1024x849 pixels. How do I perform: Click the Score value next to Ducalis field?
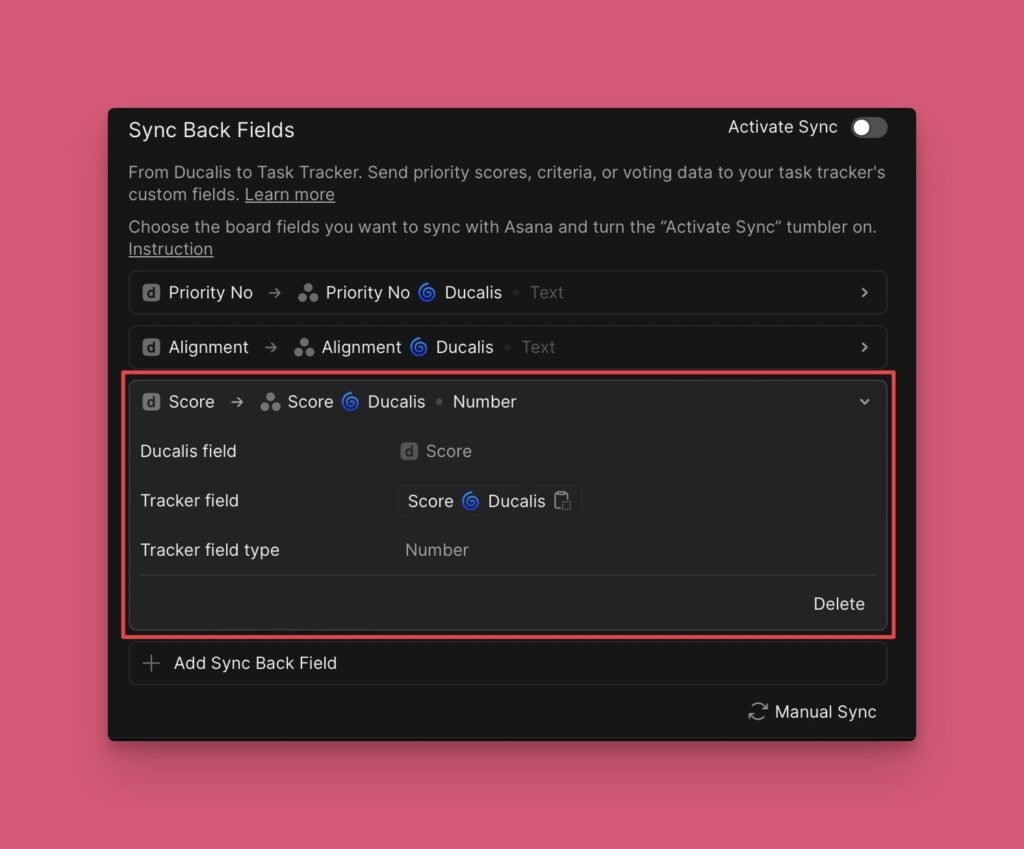tap(448, 451)
